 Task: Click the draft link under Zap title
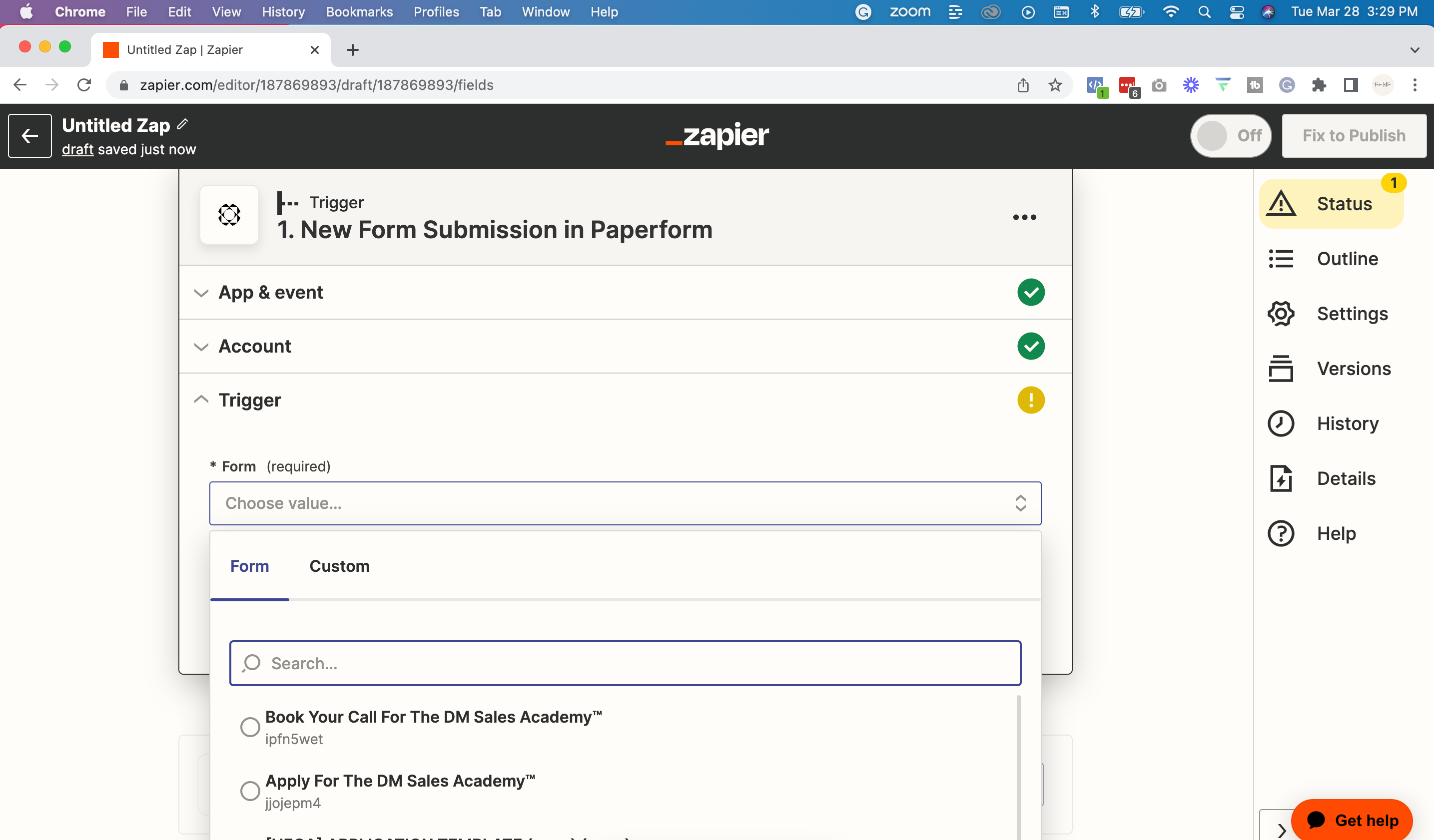coord(77,149)
